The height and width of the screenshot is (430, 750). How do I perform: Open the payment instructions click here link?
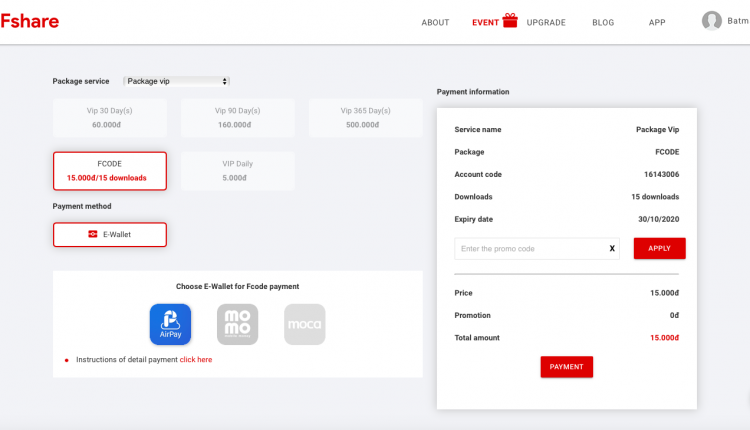click(196, 360)
